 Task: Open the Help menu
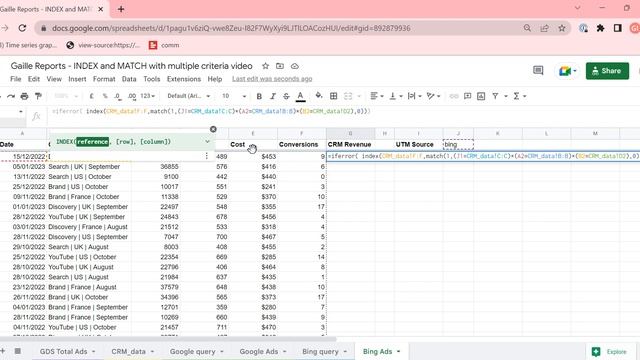click(215, 79)
